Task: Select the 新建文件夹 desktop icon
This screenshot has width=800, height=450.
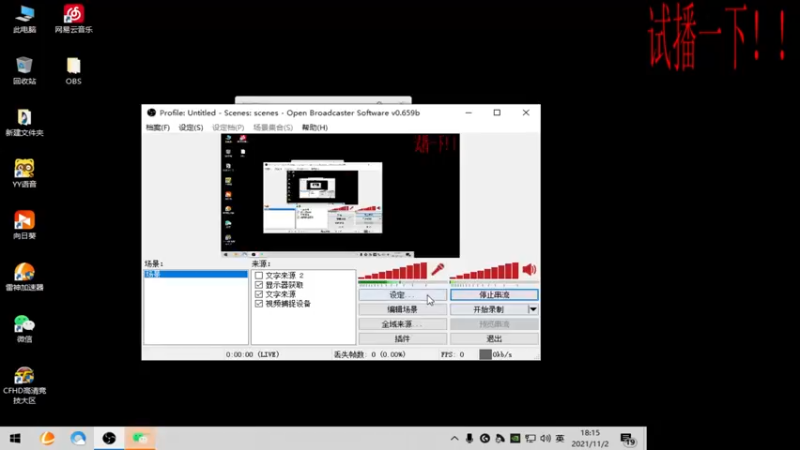Action: 24,122
